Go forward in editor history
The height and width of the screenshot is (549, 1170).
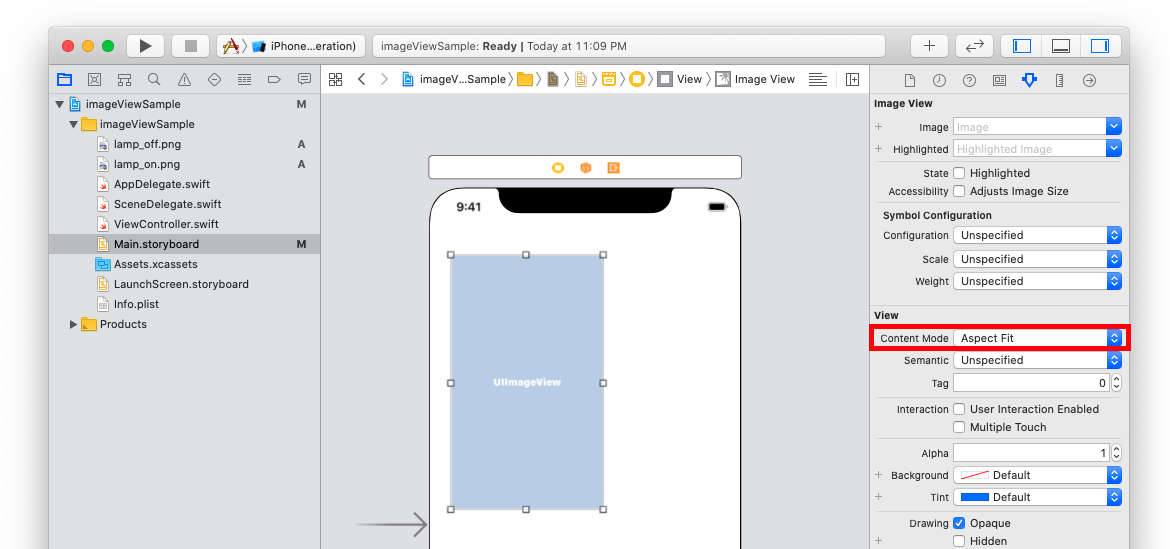tap(384, 79)
